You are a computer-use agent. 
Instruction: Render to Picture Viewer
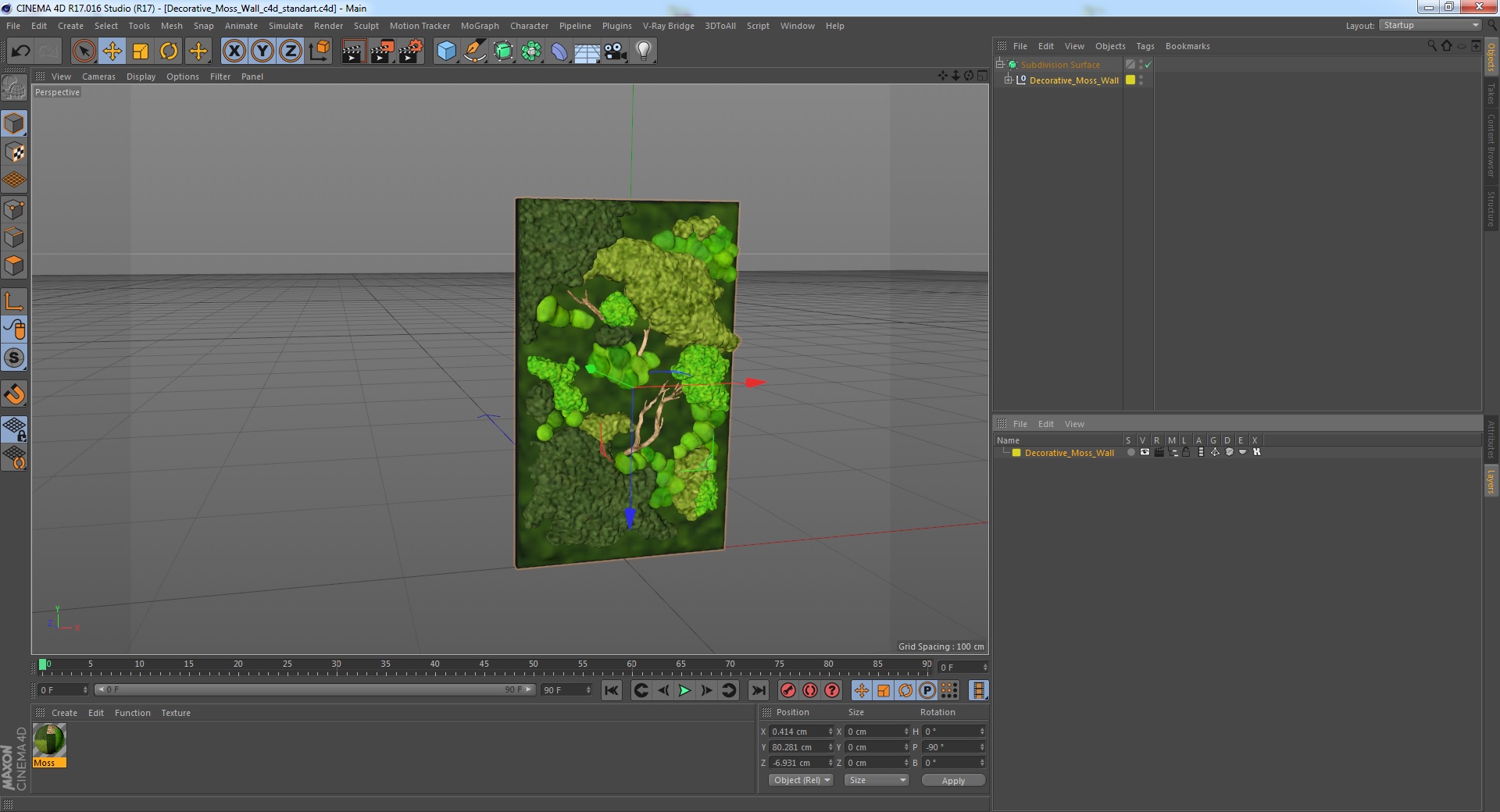click(x=382, y=52)
